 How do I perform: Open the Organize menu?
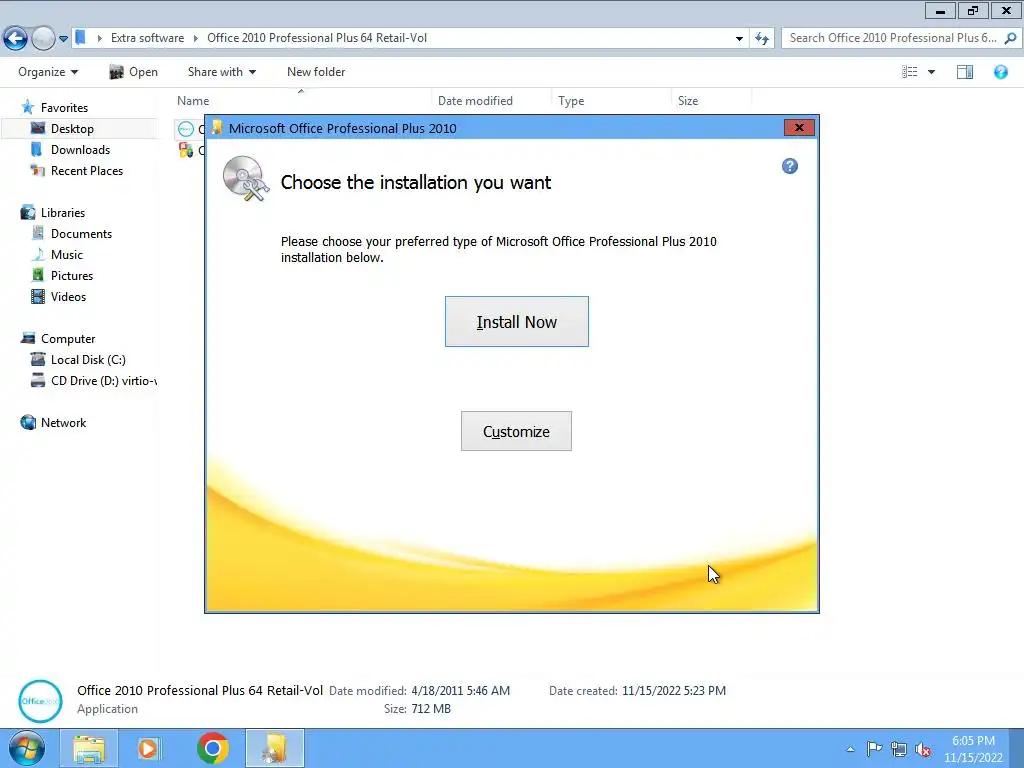[48, 72]
